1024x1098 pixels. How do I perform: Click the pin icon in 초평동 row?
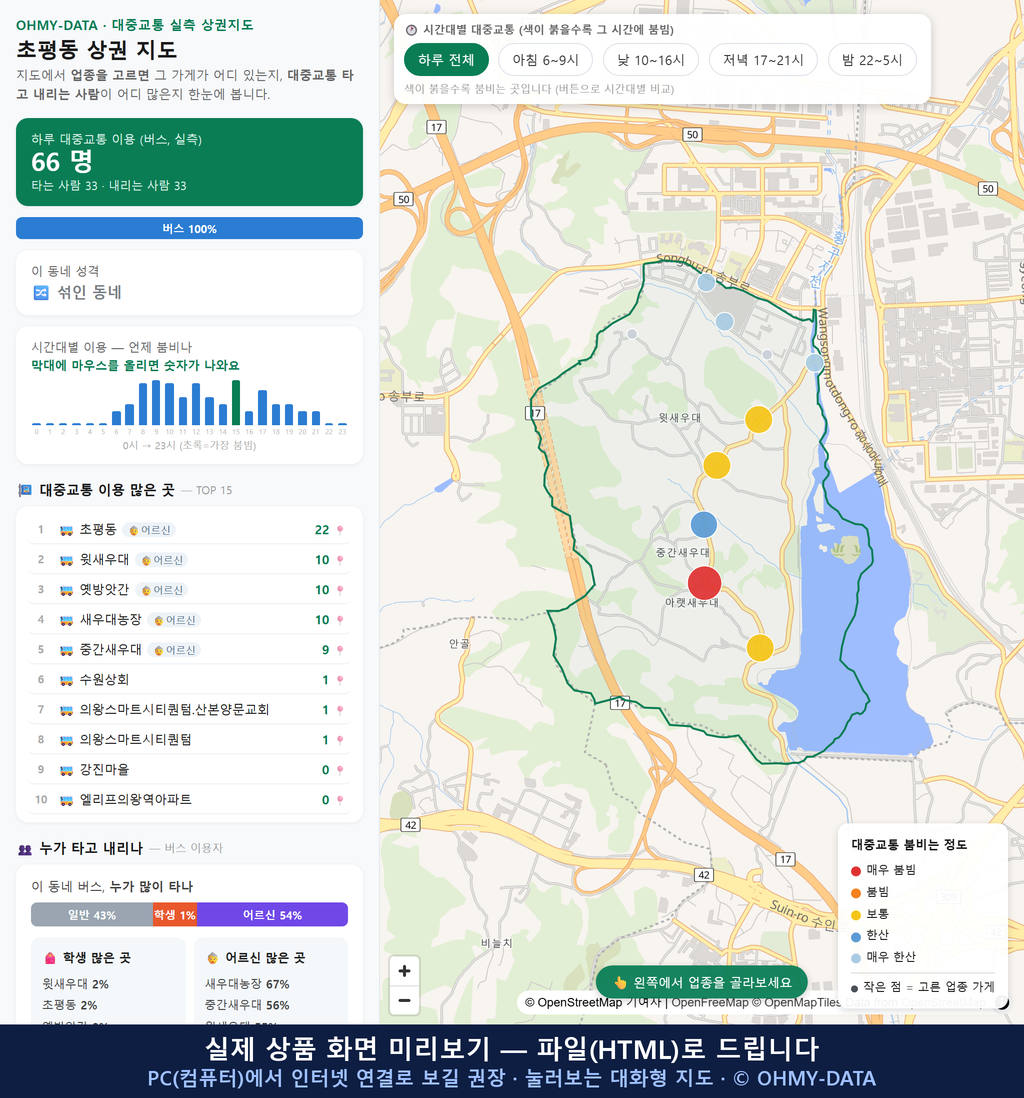[x=340, y=530]
